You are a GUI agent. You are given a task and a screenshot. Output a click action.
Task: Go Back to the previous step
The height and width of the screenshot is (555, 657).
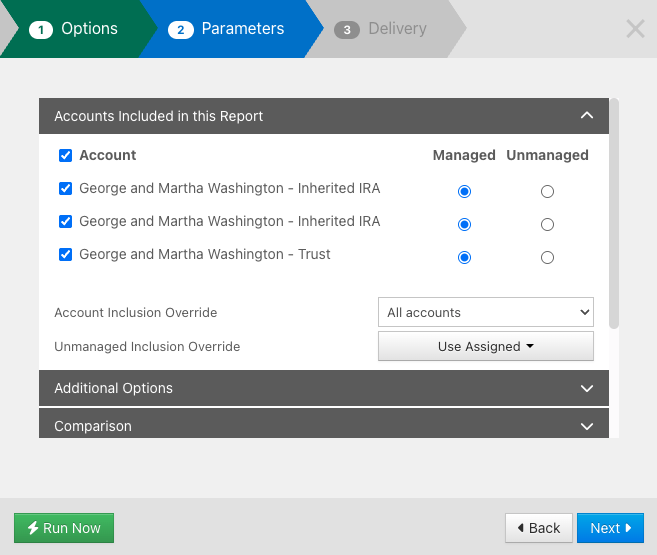click(538, 528)
